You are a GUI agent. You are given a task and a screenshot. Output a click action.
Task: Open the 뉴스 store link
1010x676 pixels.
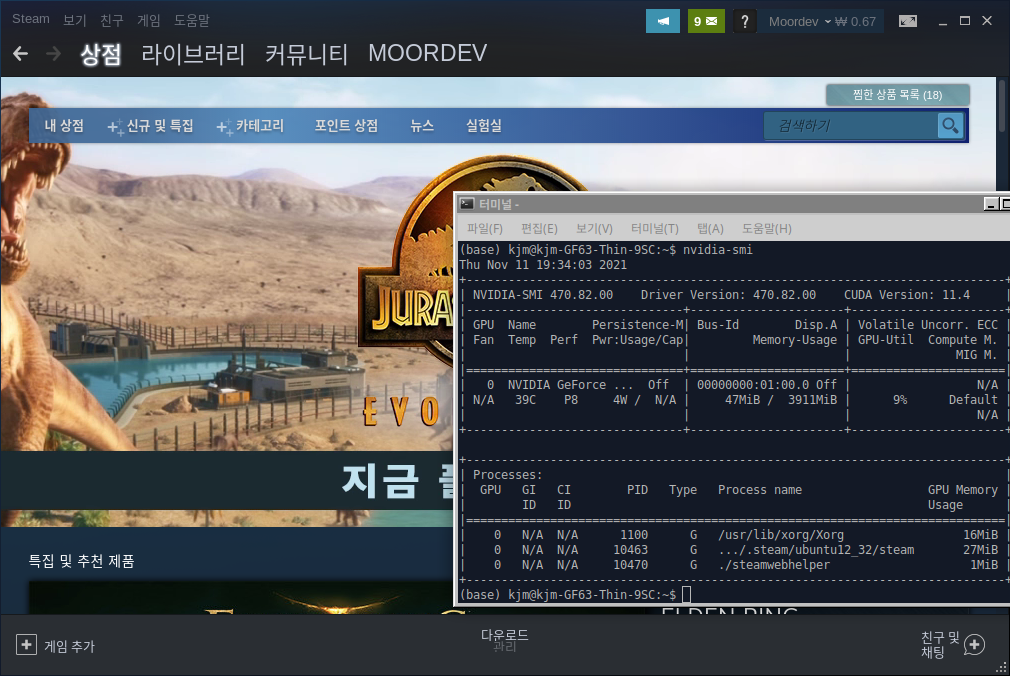coord(422,126)
